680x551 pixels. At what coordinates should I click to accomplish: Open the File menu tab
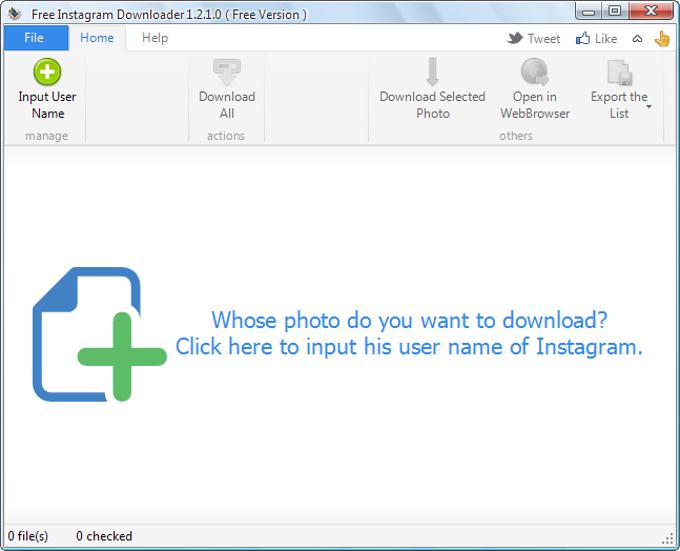[36, 38]
